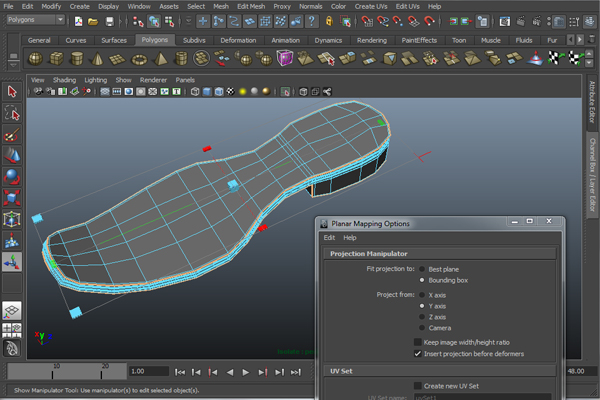
Task: Toggle wireframe cube icon in viewport toolbar
Action: [195, 92]
